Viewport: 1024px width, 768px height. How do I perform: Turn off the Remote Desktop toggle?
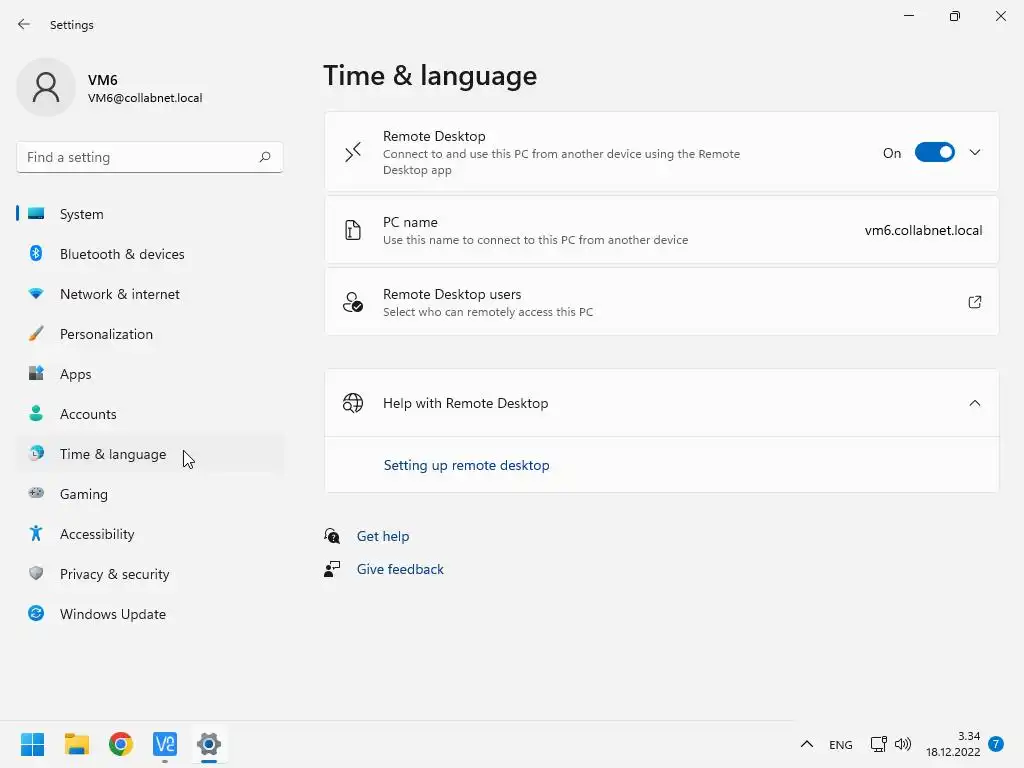935,153
